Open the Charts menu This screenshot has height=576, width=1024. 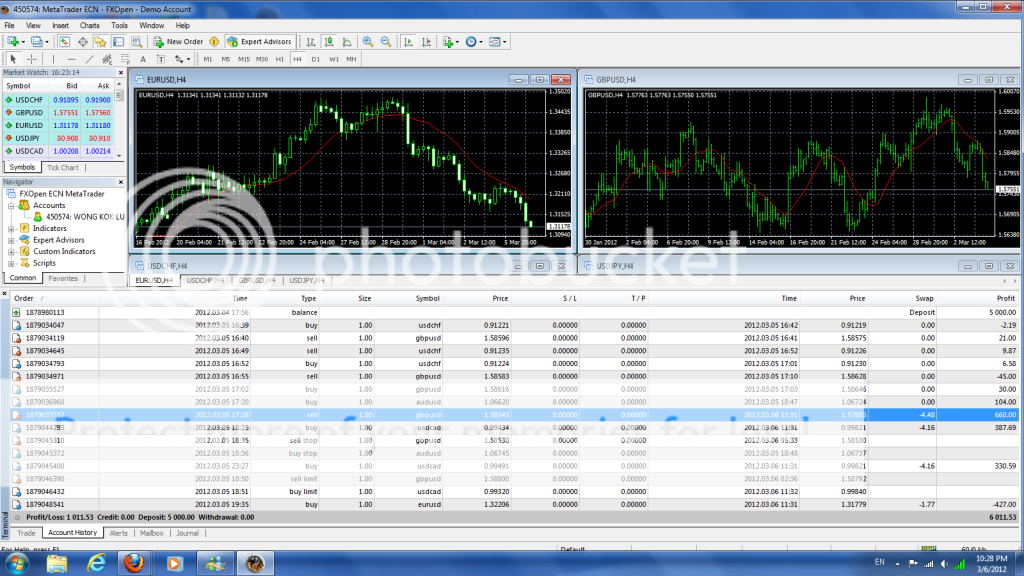[89, 24]
